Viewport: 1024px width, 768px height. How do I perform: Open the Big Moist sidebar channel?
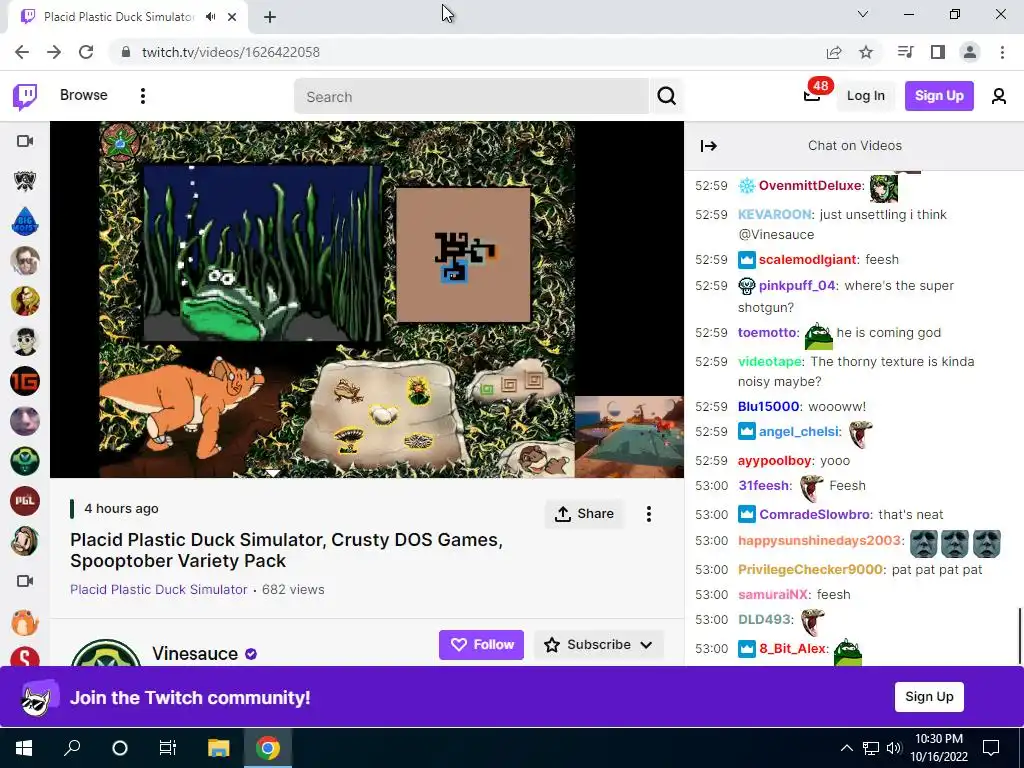point(25,221)
